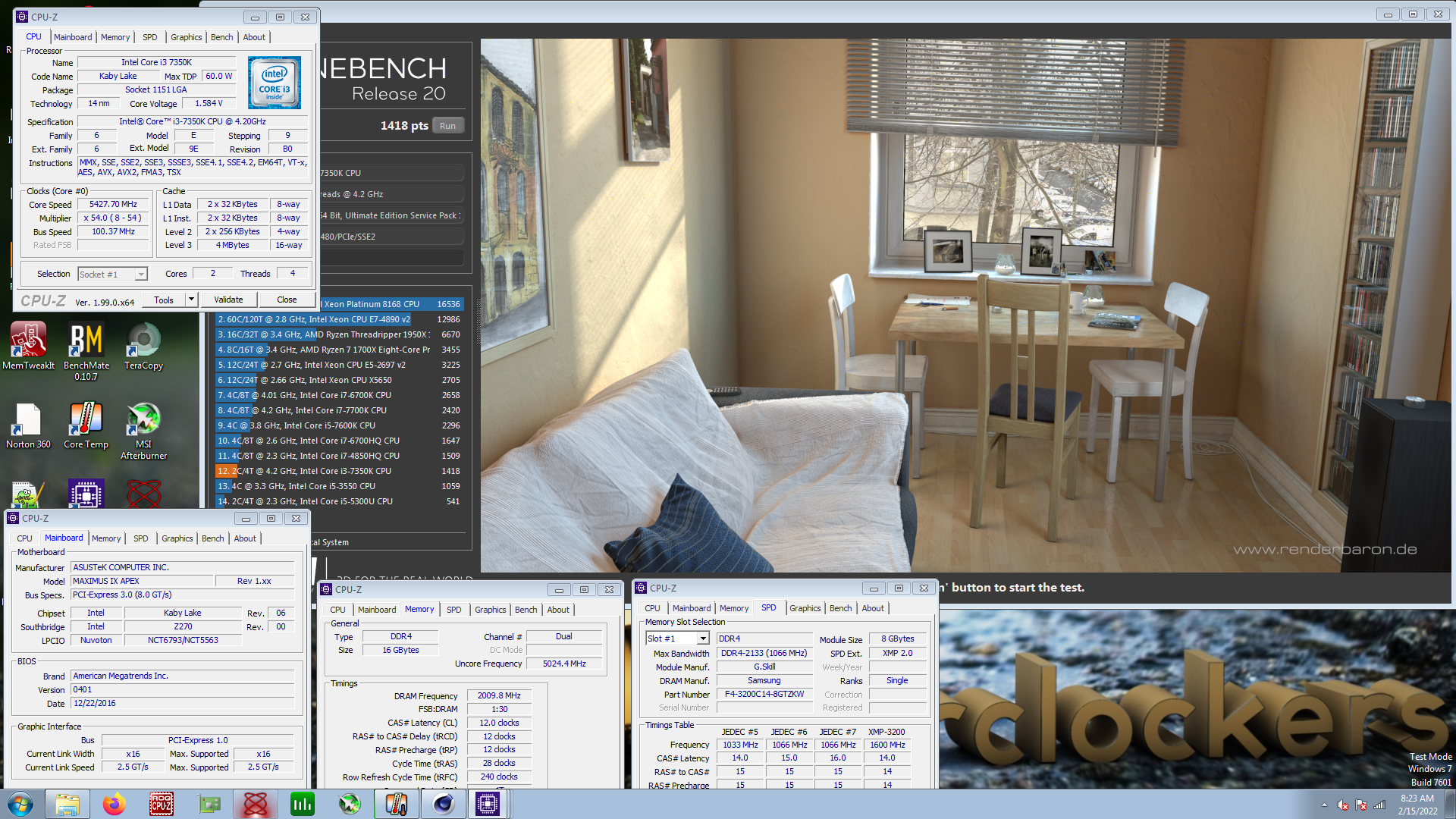Switch to Core Temp in the taskbar
The width and height of the screenshot is (1456, 819).
[397, 804]
